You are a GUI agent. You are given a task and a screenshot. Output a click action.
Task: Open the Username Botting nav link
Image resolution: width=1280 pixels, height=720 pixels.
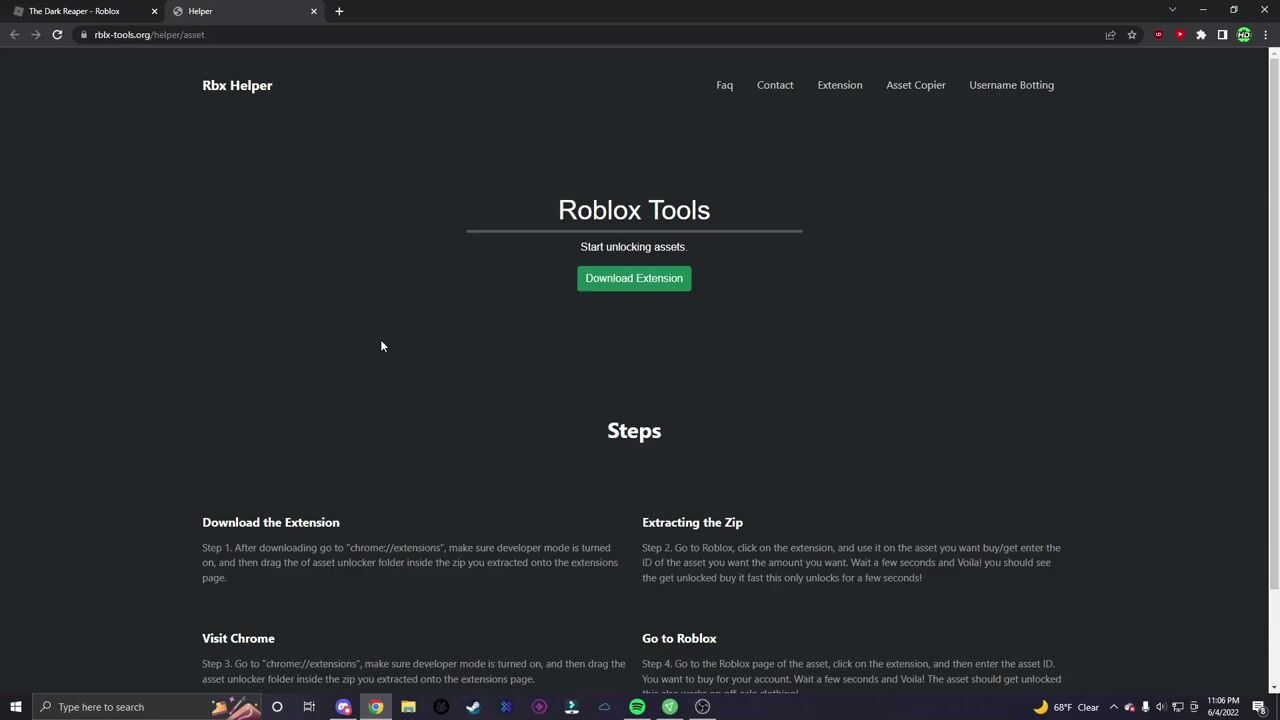click(x=1011, y=85)
